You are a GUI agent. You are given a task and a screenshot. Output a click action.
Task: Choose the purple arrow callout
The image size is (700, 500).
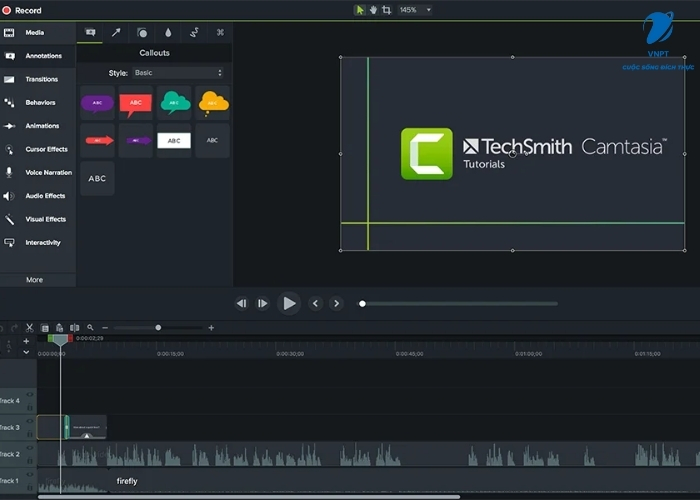point(136,141)
